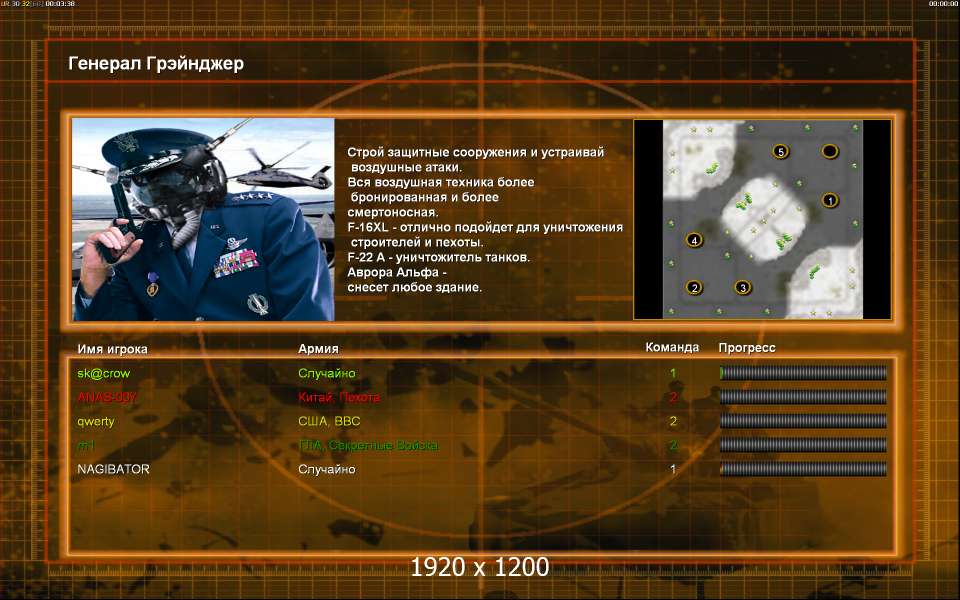Click start position marker 5 on minimap

pos(780,151)
